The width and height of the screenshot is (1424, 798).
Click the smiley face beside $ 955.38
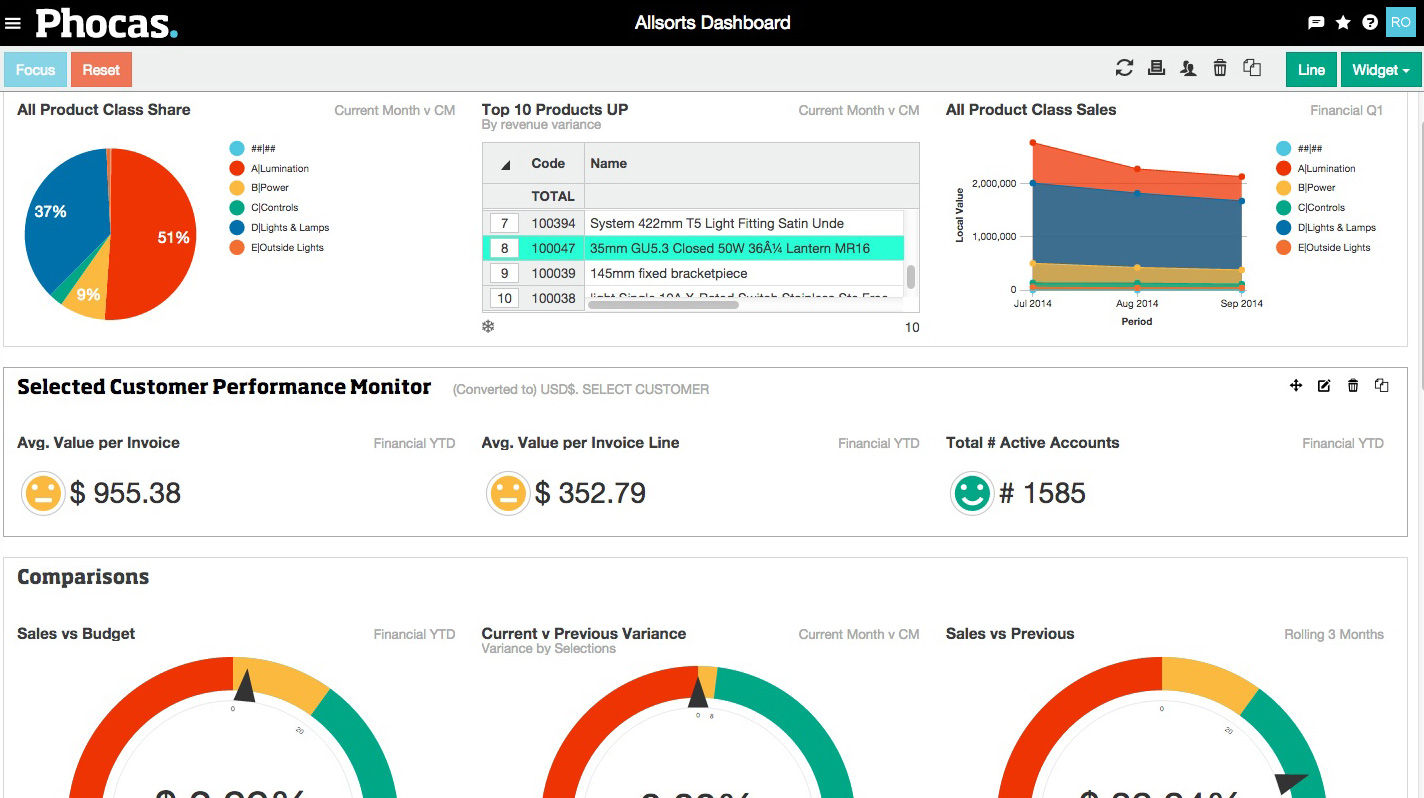(43, 493)
